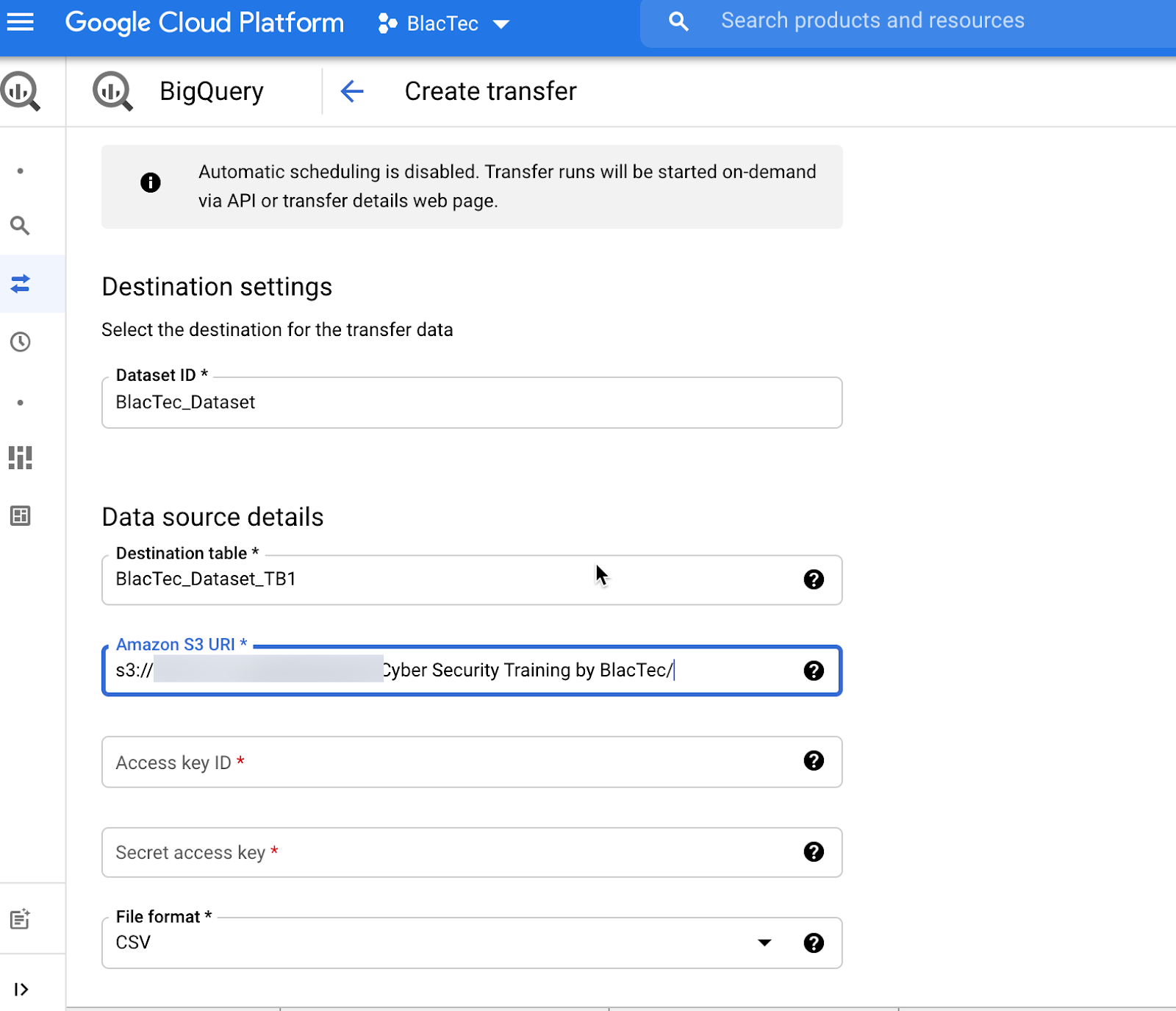This screenshot has width=1176, height=1011.
Task: Click the Destination table field
Action: tap(472, 580)
